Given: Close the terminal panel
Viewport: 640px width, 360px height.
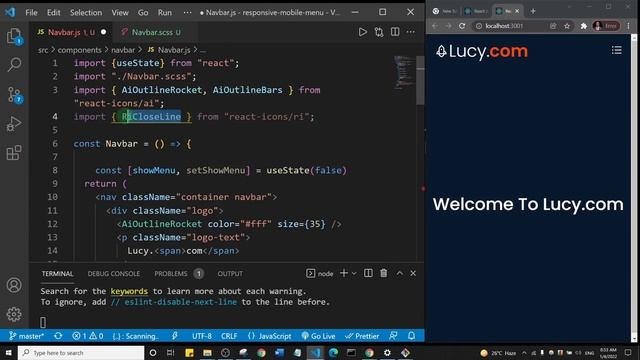Looking at the screenshot, I should pyautogui.click(x=413, y=273).
